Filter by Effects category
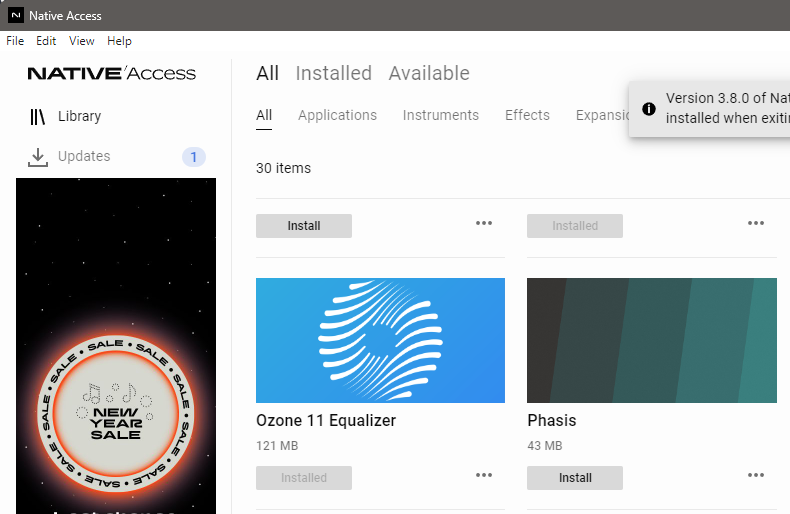This screenshot has height=514, width=790. coord(527,115)
